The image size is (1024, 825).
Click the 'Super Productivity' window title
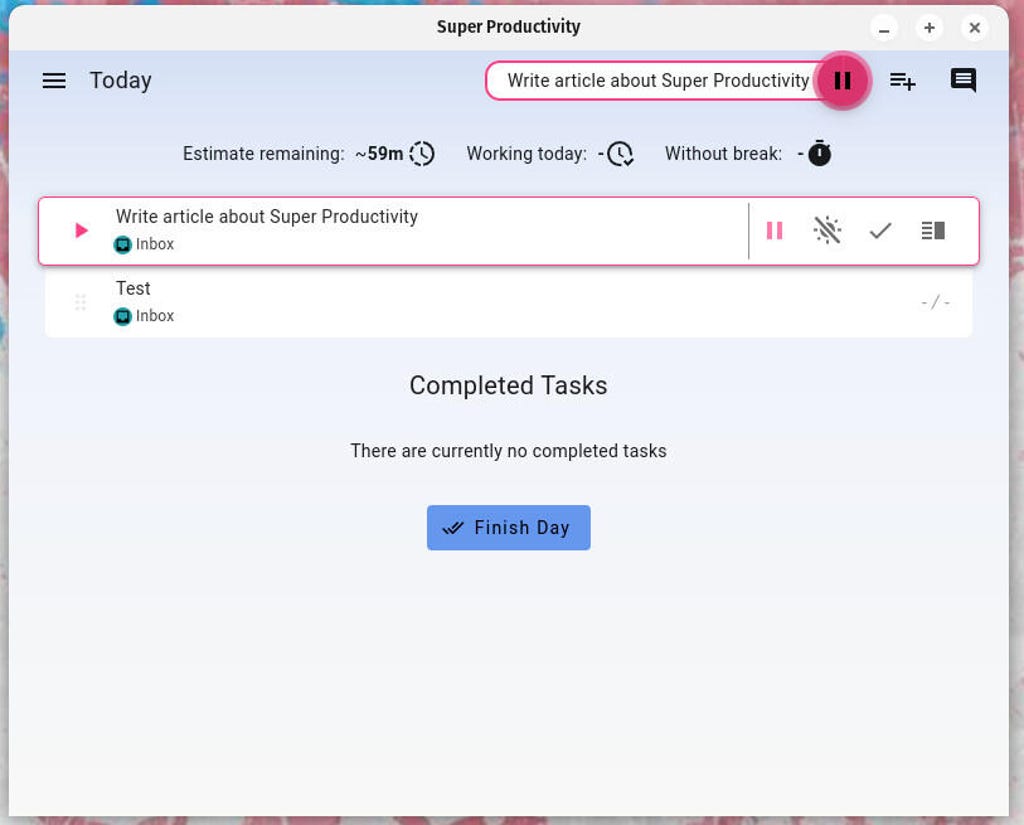click(509, 27)
